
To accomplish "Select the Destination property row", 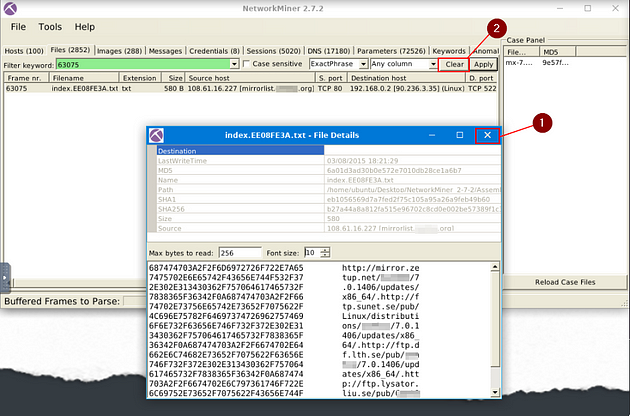I will [x=328, y=151].
